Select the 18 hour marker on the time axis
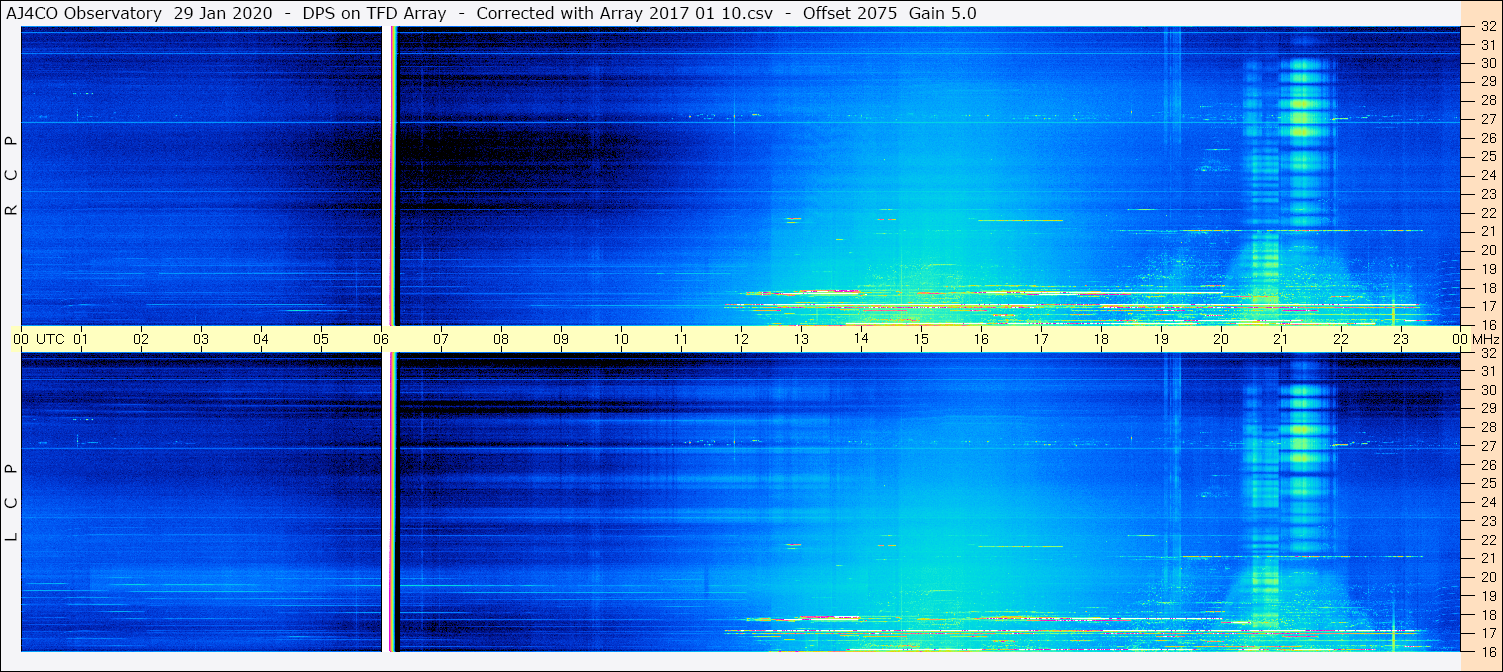 click(x=1101, y=339)
